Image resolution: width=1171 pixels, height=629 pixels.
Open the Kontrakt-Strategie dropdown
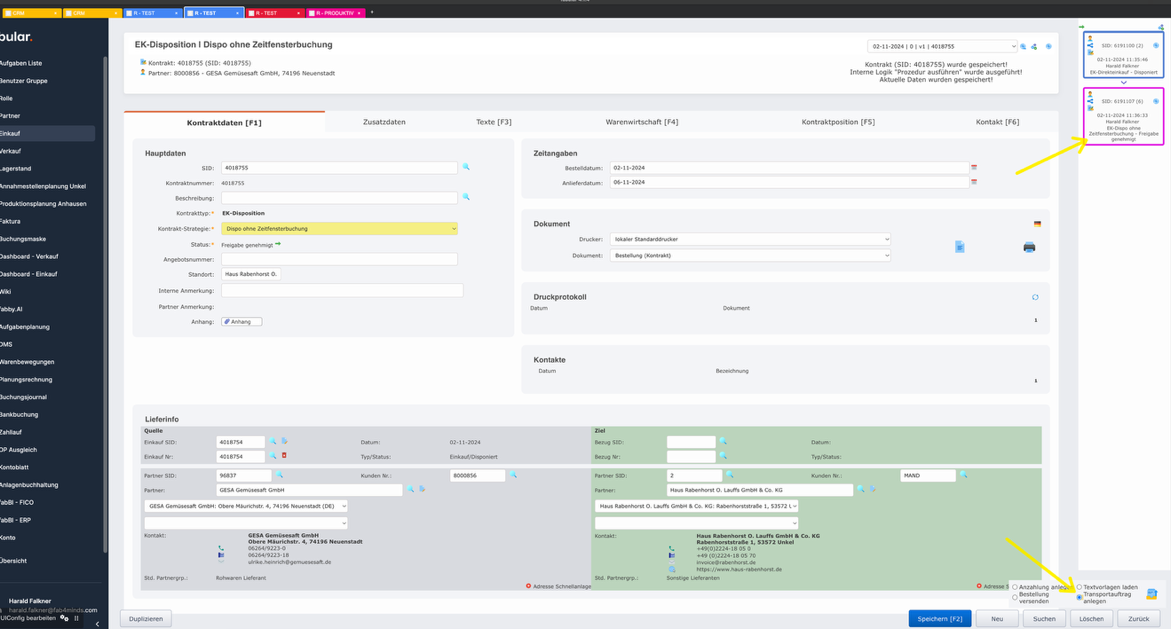tap(339, 229)
